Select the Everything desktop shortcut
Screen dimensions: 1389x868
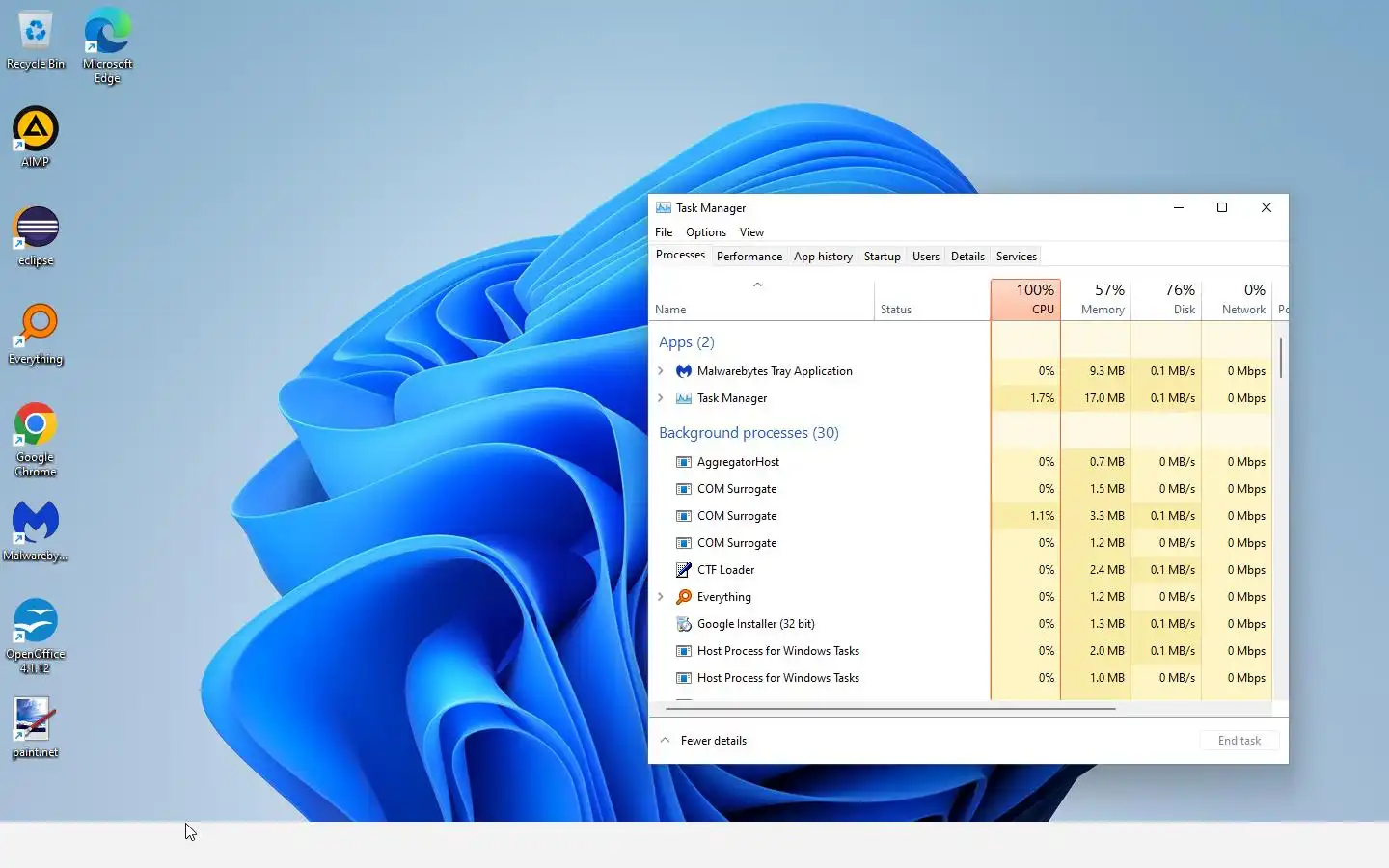[36, 335]
